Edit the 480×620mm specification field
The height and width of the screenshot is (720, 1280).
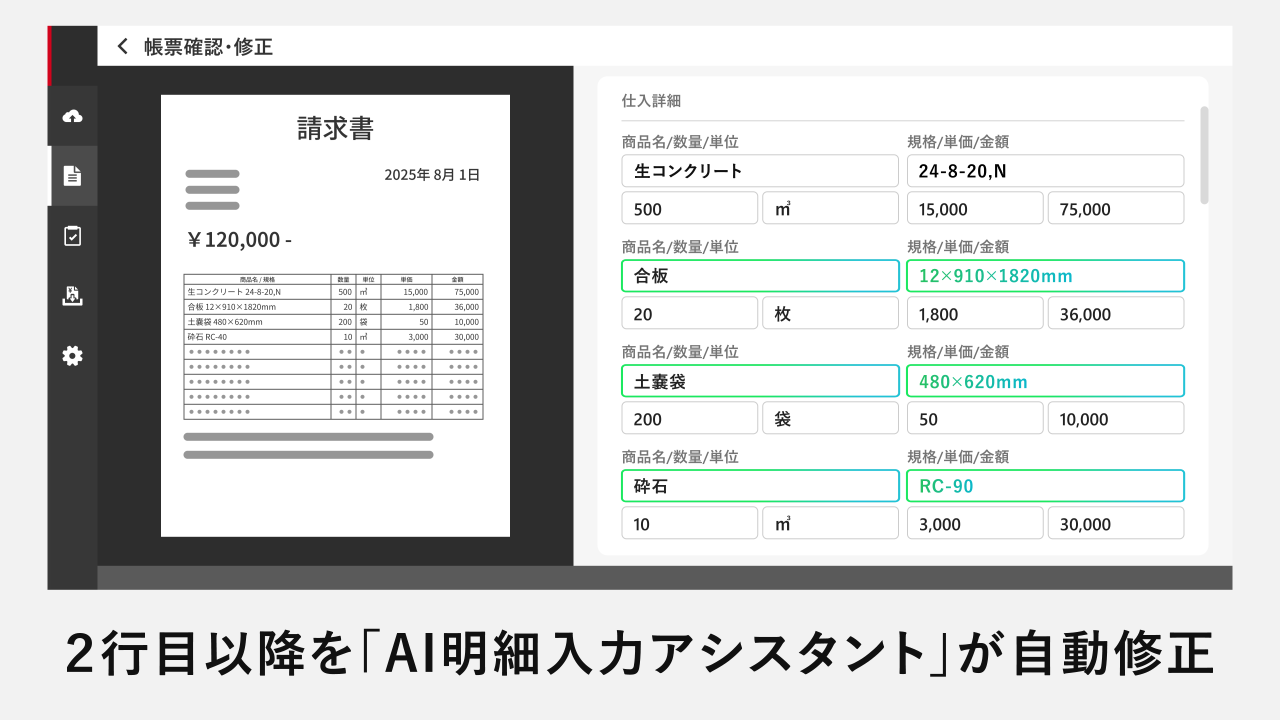(x=1045, y=381)
